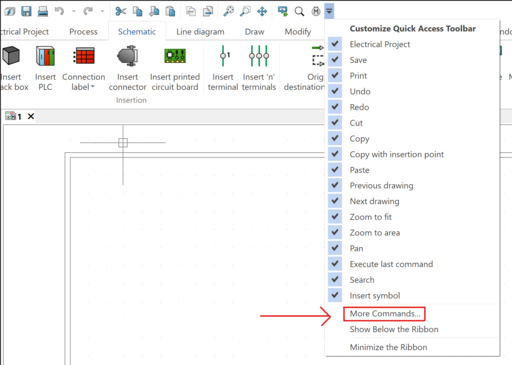The width and height of the screenshot is (512, 365).
Task: Click Insert terminal ribbon button
Action: (x=223, y=68)
